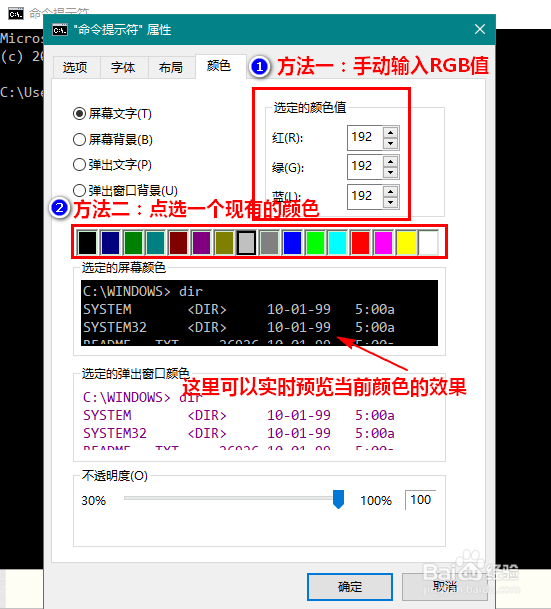
Task: Open the 颜色 tab
Action: [220, 66]
